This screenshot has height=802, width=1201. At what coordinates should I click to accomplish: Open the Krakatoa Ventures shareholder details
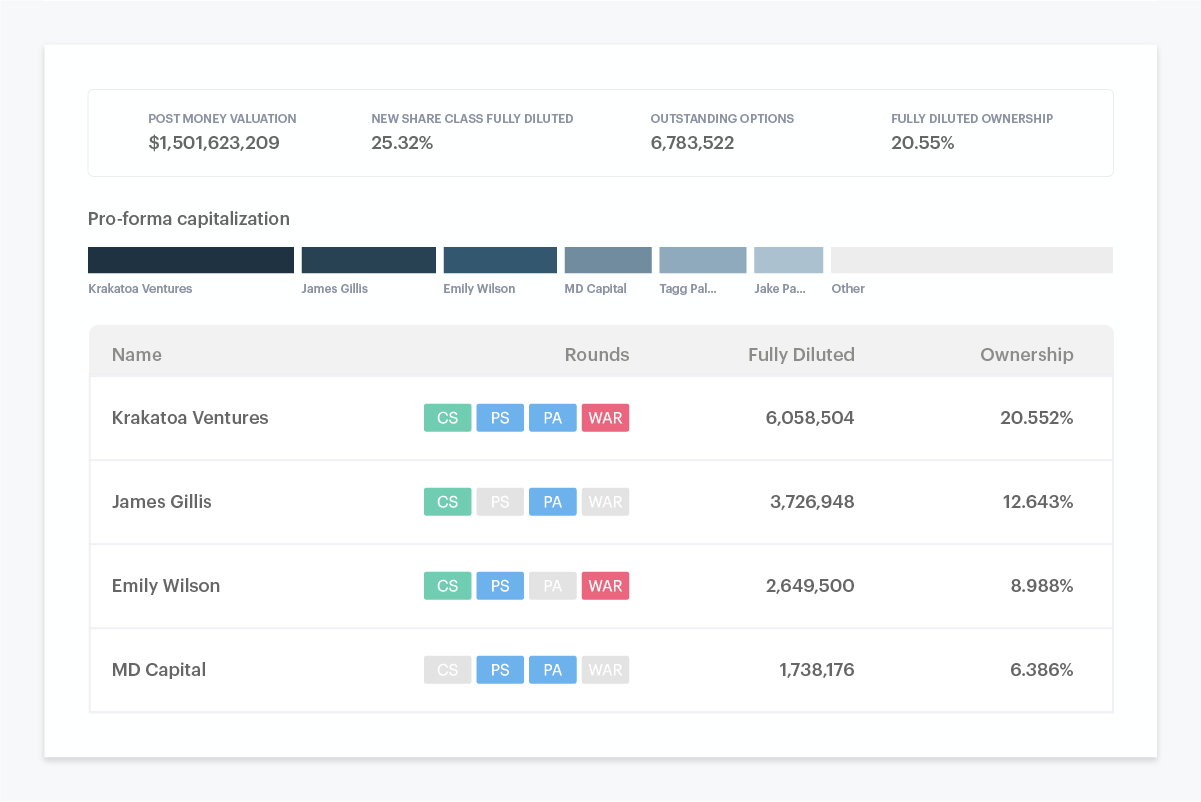pyautogui.click(x=190, y=418)
